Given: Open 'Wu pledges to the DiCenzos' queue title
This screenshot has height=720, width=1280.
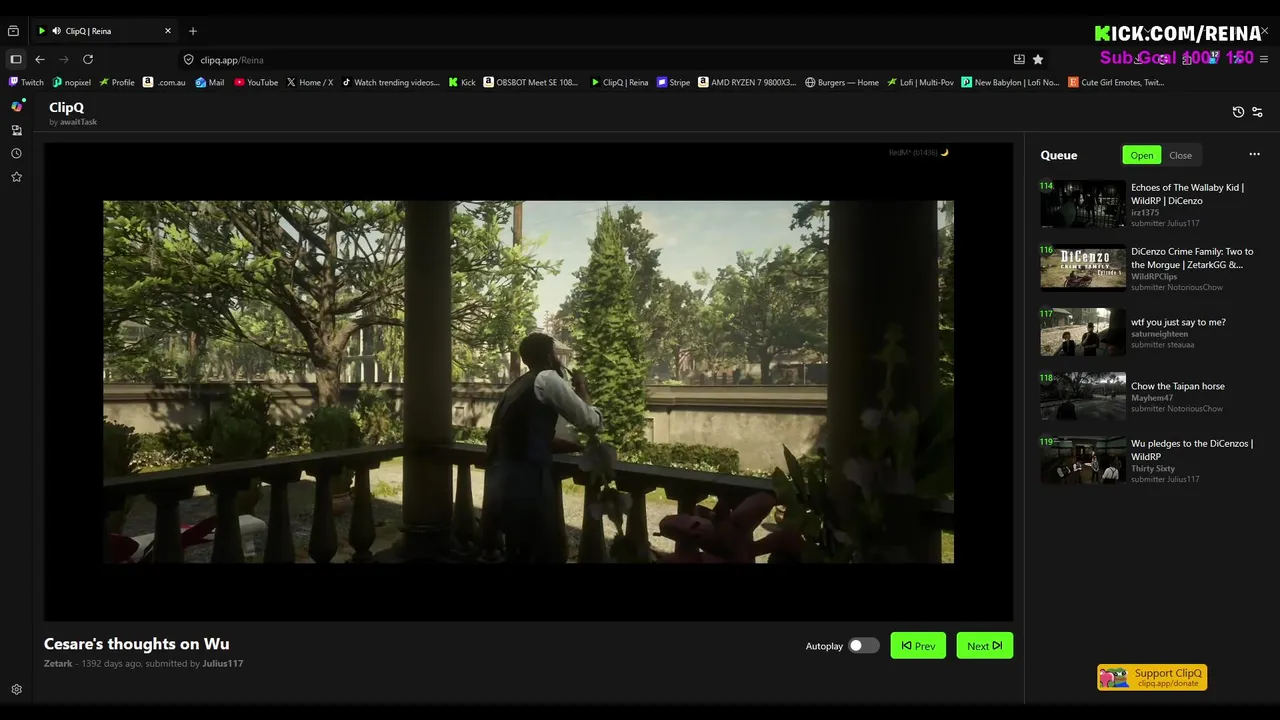Looking at the screenshot, I should coord(1191,450).
